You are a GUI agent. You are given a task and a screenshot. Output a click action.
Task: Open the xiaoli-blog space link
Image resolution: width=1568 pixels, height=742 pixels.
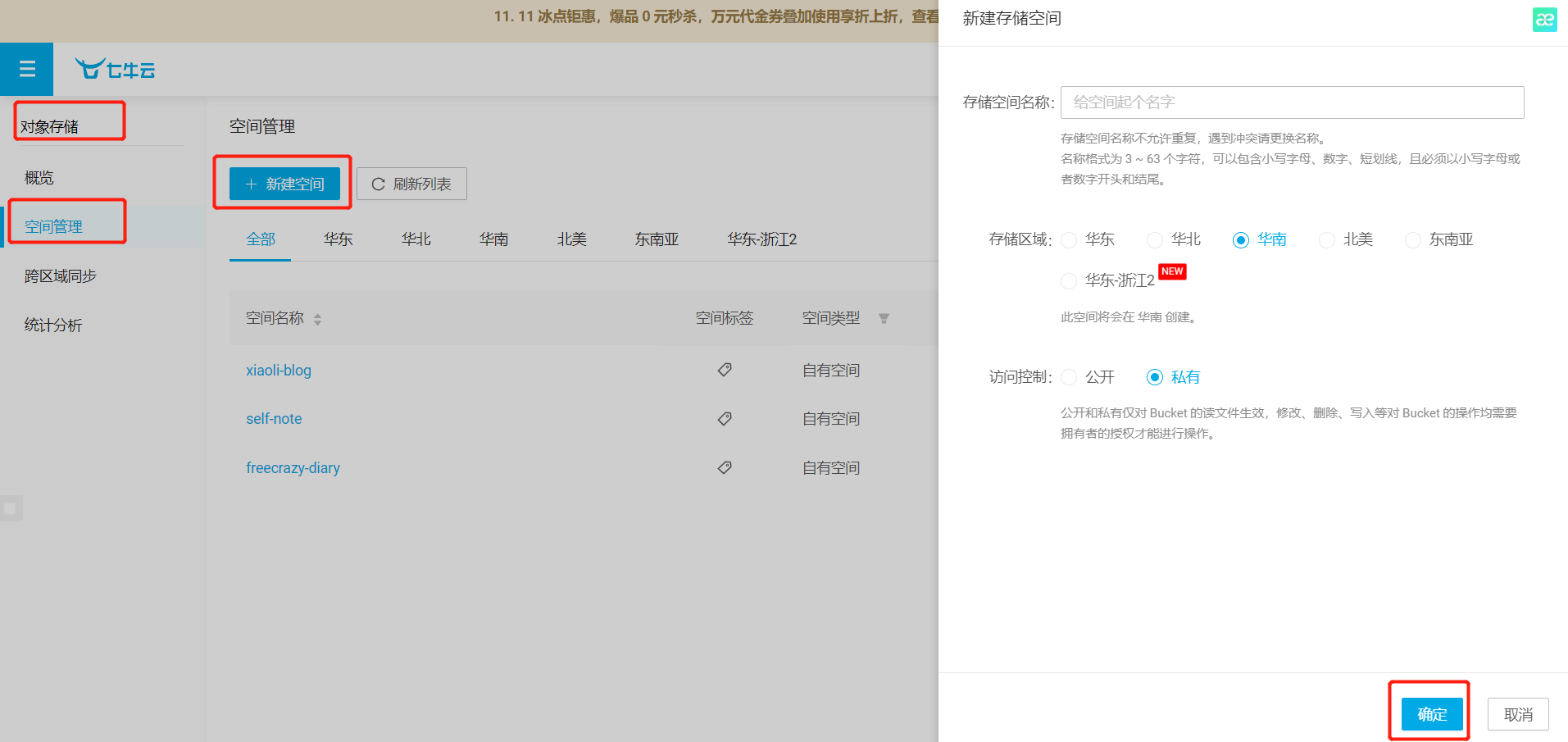[279, 371]
